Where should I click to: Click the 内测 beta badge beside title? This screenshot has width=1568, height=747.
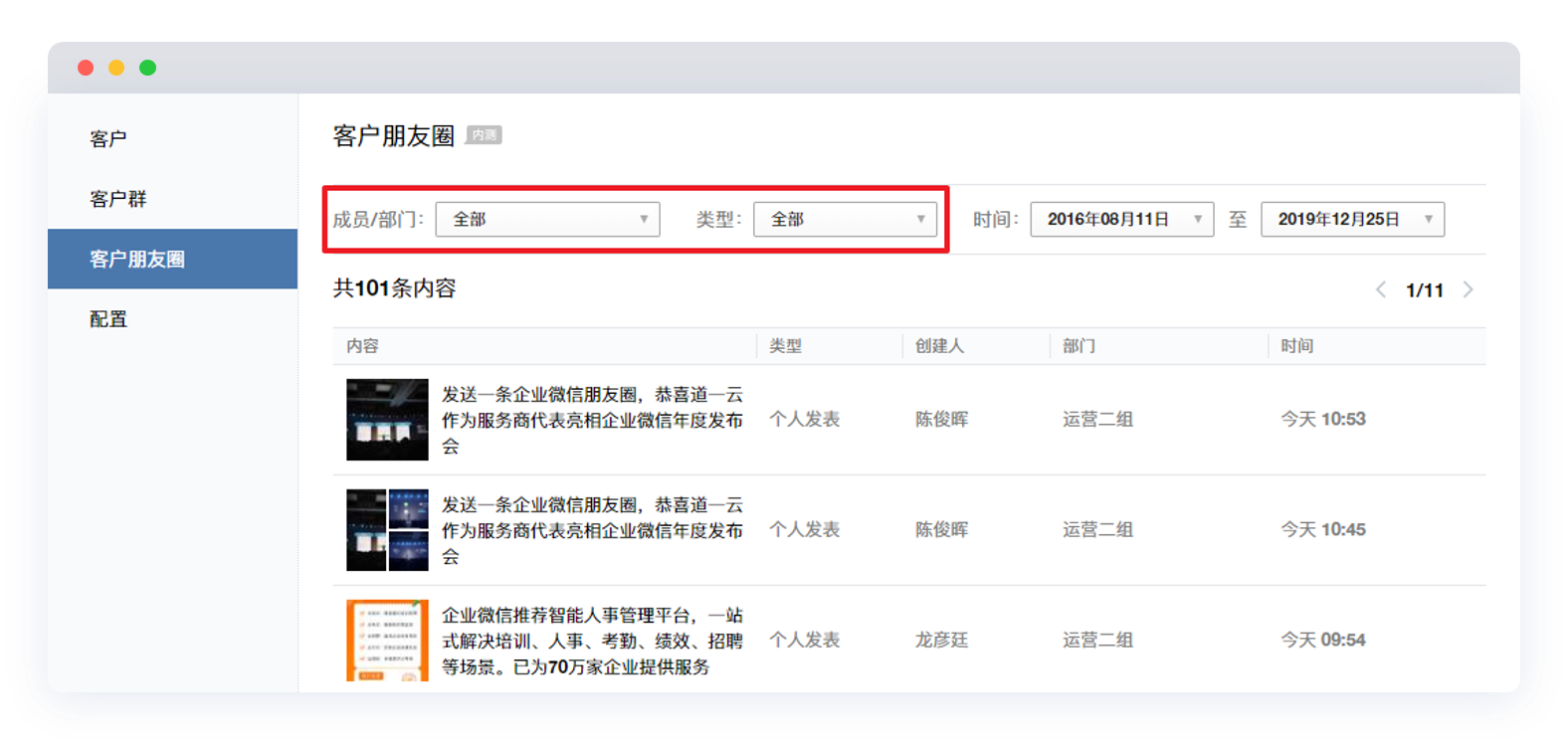[x=485, y=135]
